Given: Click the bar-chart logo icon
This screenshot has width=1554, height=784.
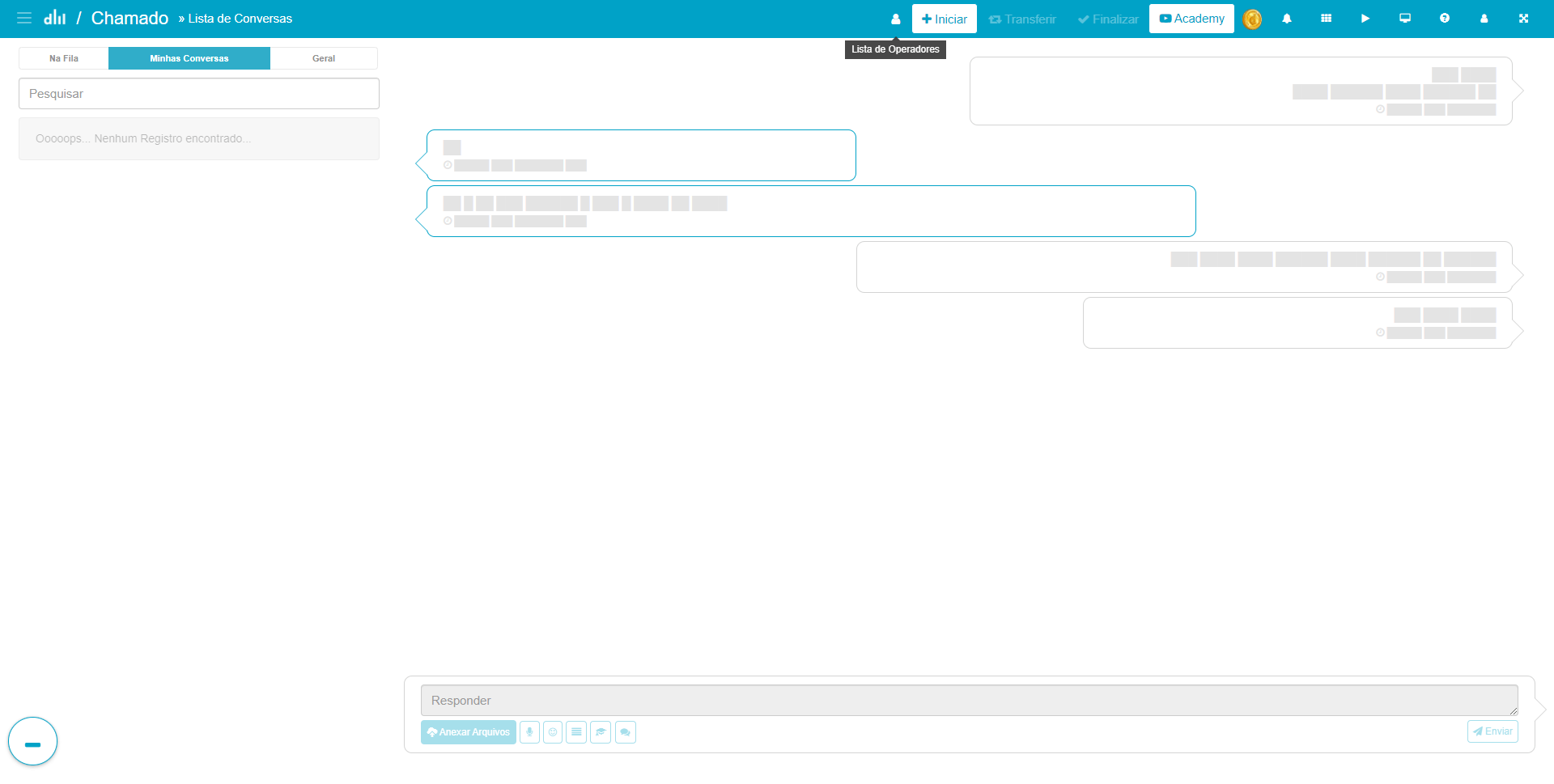Looking at the screenshot, I should (55, 17).
